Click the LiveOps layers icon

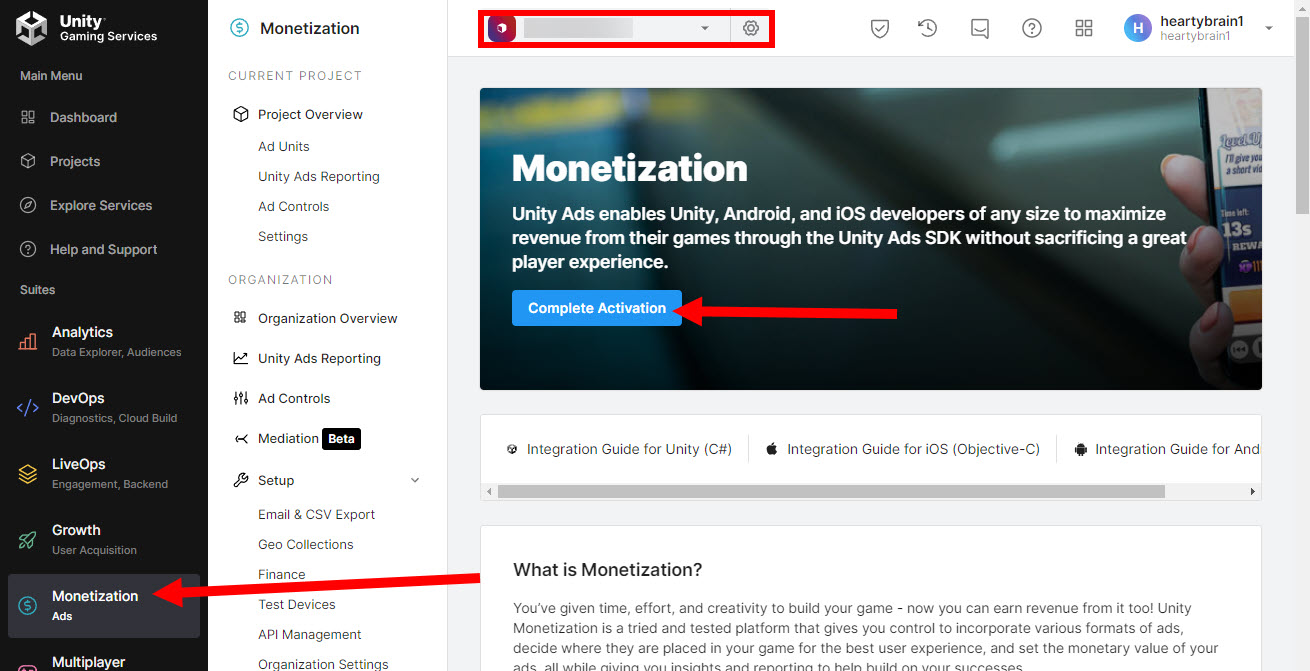(x=28, y=473)
